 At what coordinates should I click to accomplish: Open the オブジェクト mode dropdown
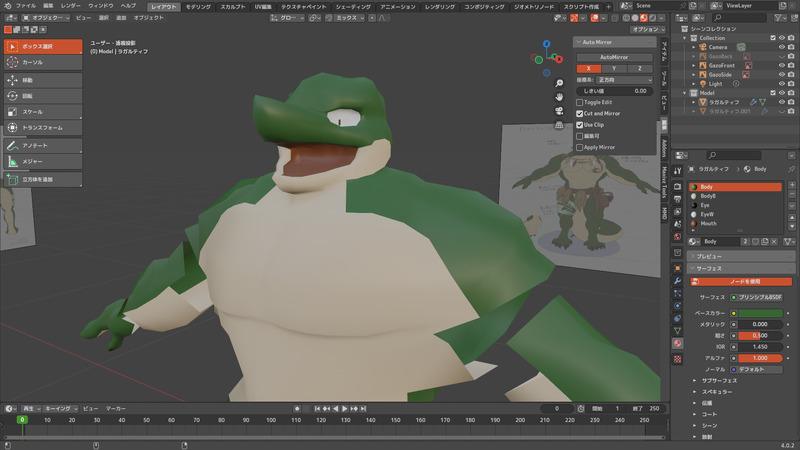coord(48,18)
